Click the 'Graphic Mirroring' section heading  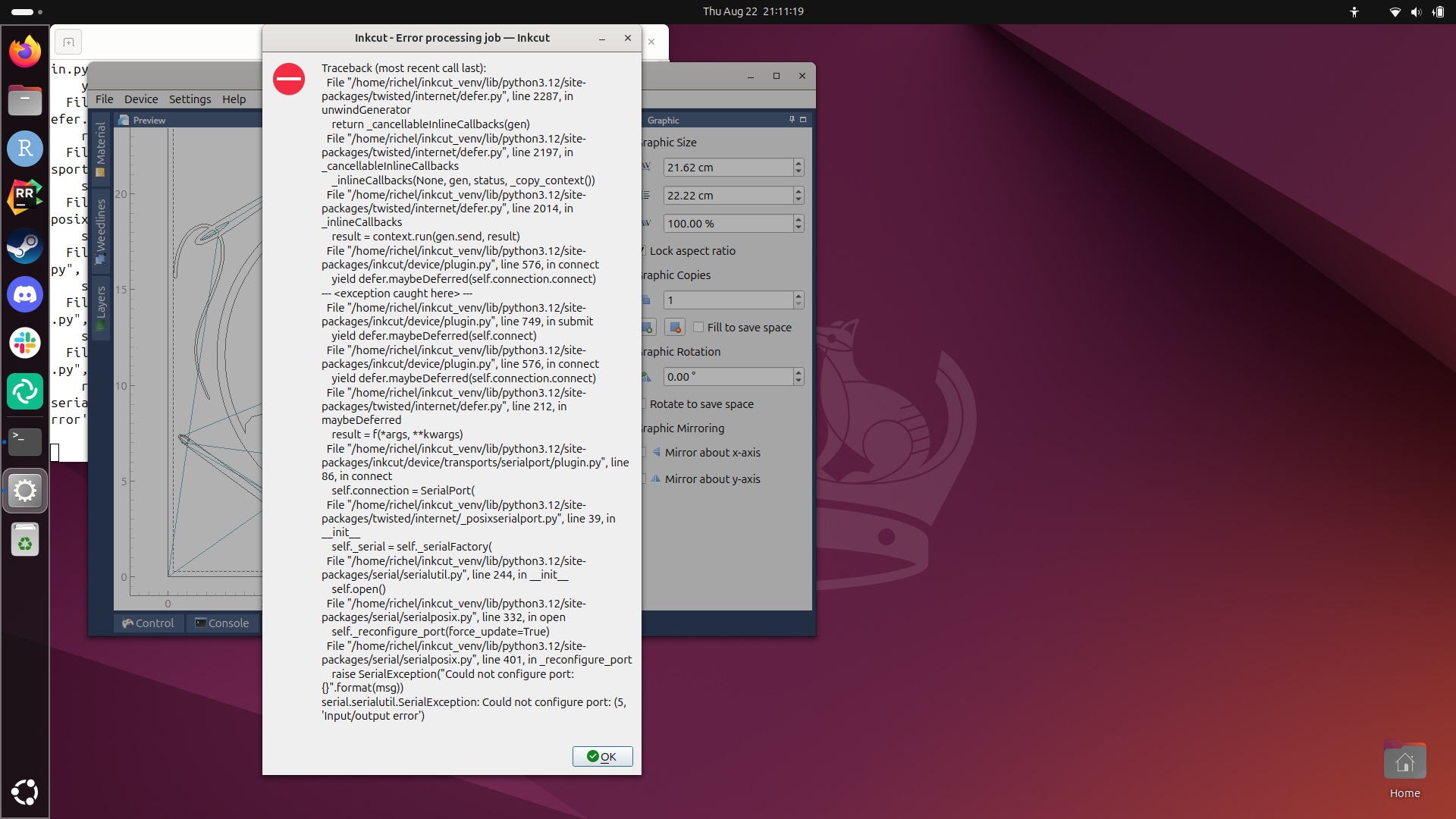683,428
